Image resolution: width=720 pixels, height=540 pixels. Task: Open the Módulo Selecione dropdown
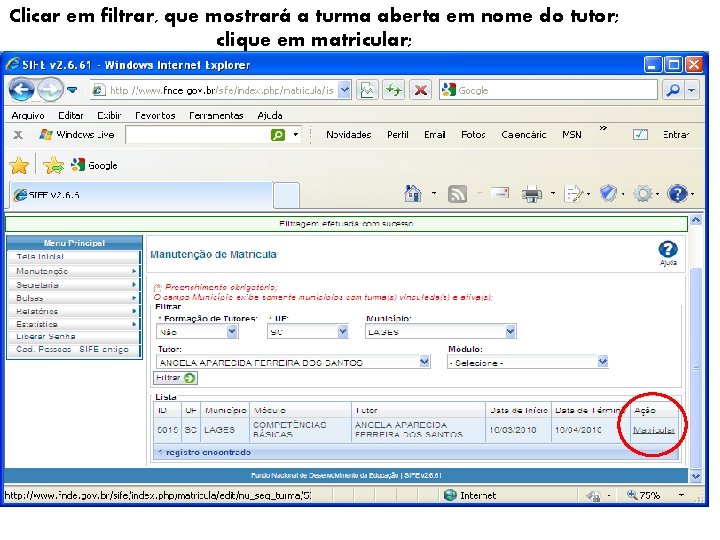pyautogui.click(x=528, y=362)
